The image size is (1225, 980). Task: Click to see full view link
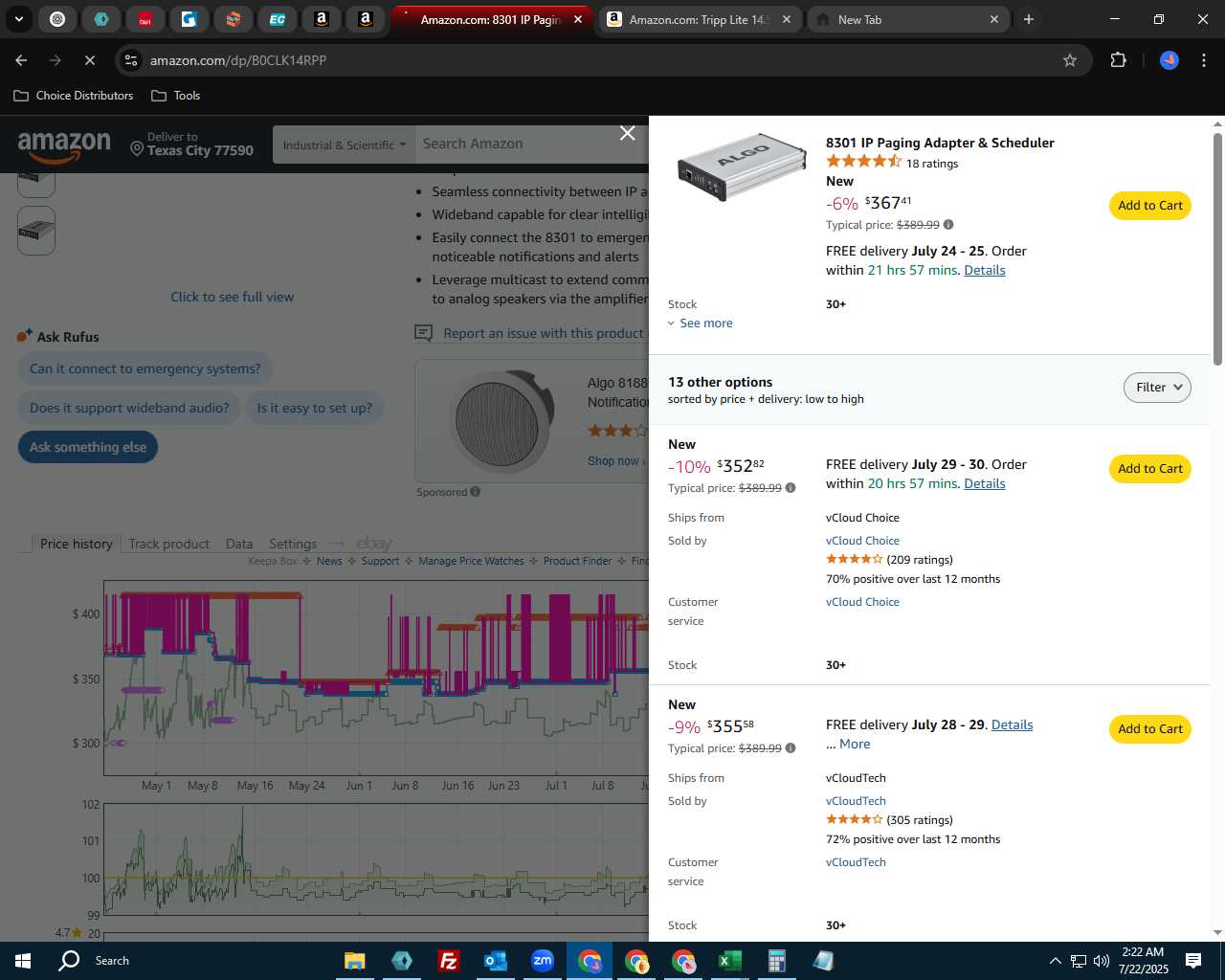pyautogui.click(x=232, y=298)
